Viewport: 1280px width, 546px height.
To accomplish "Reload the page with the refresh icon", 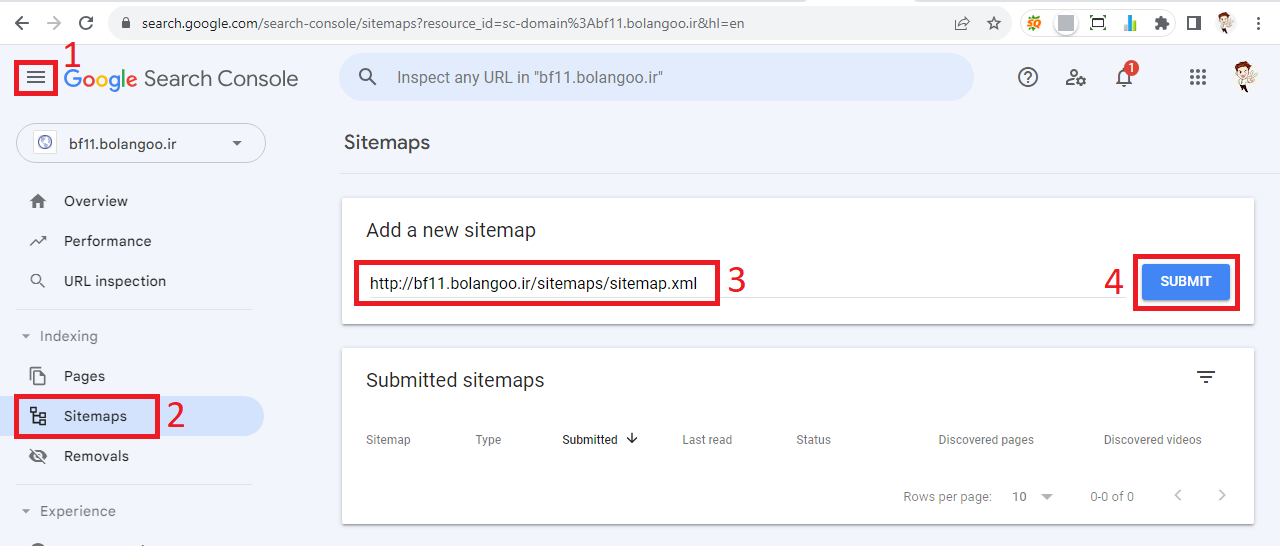I will (86, 22).
